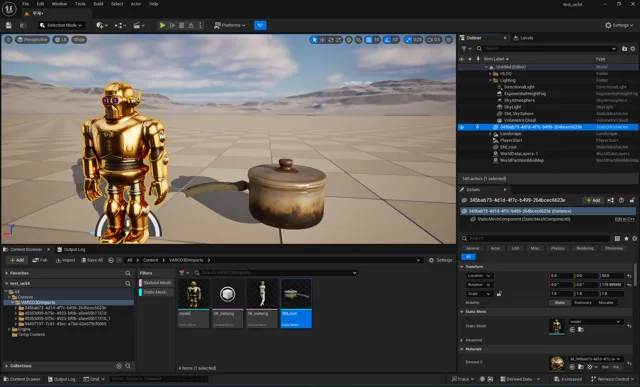Select the SM_root pot asset thumbnail
The image size is (640, 387).
click(296, 303)
